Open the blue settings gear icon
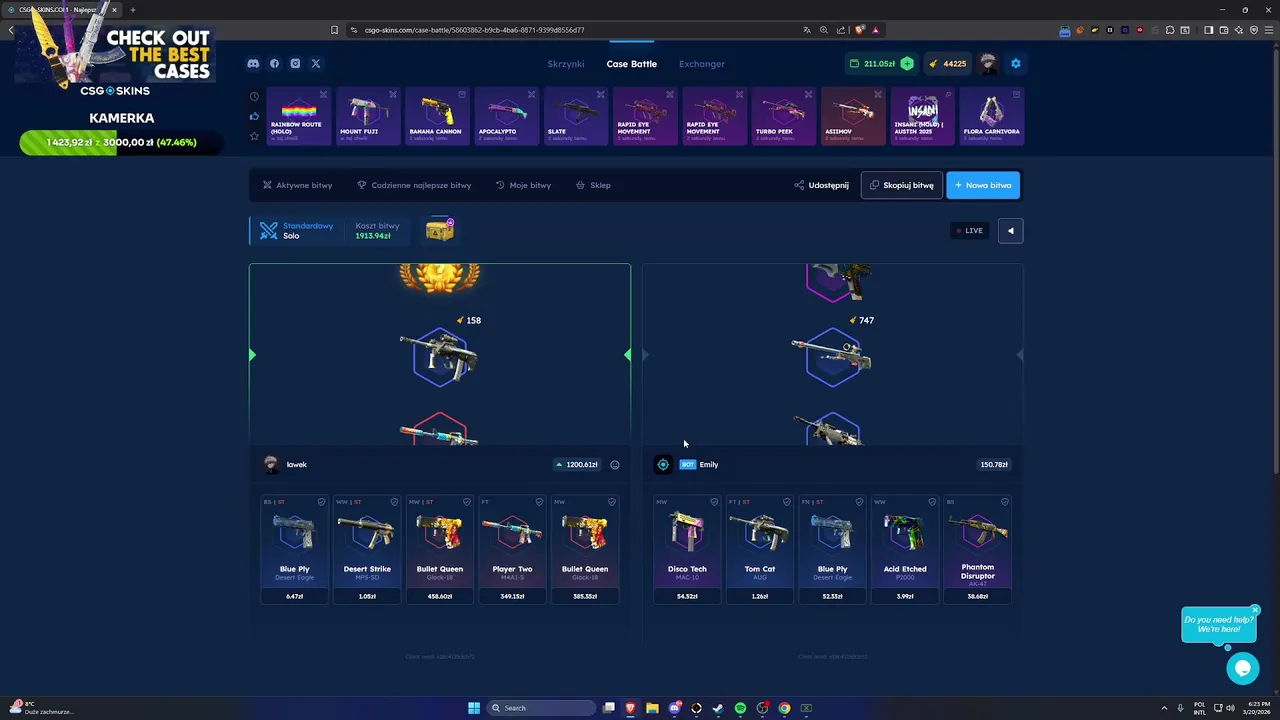 point(1016,64)
